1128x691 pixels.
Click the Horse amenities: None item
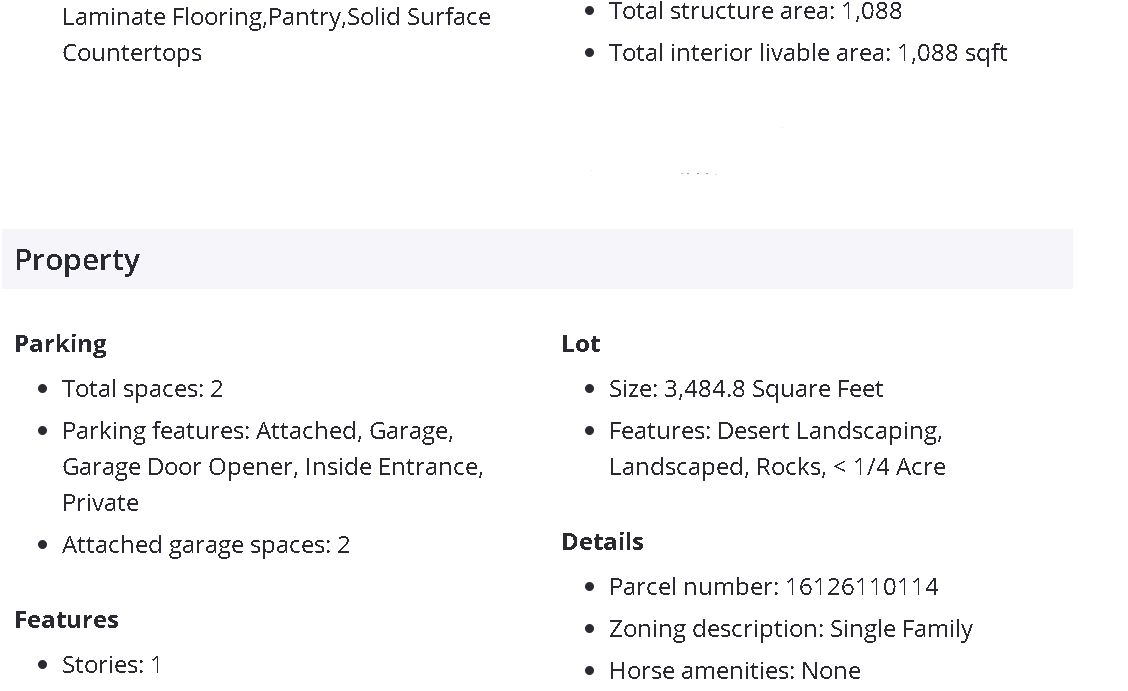pos(734,671)
